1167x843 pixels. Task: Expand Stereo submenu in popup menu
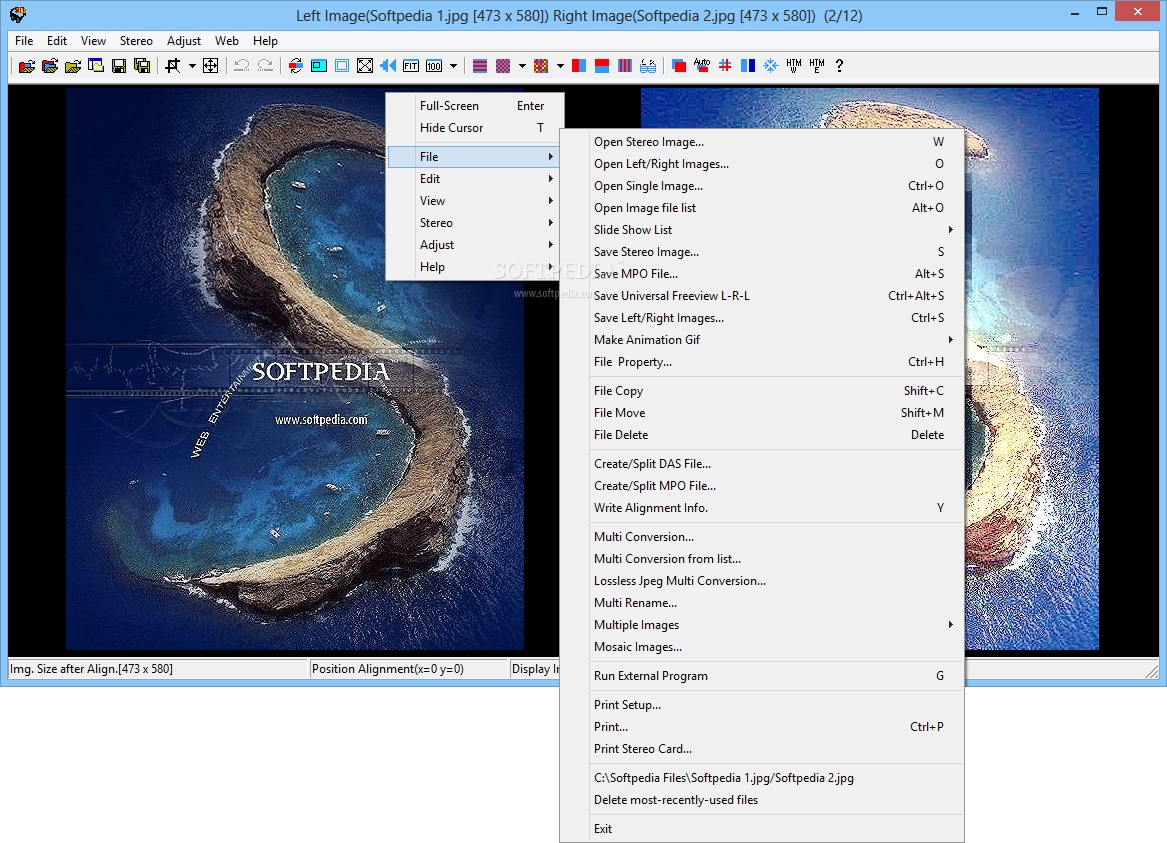pos(473,223)
